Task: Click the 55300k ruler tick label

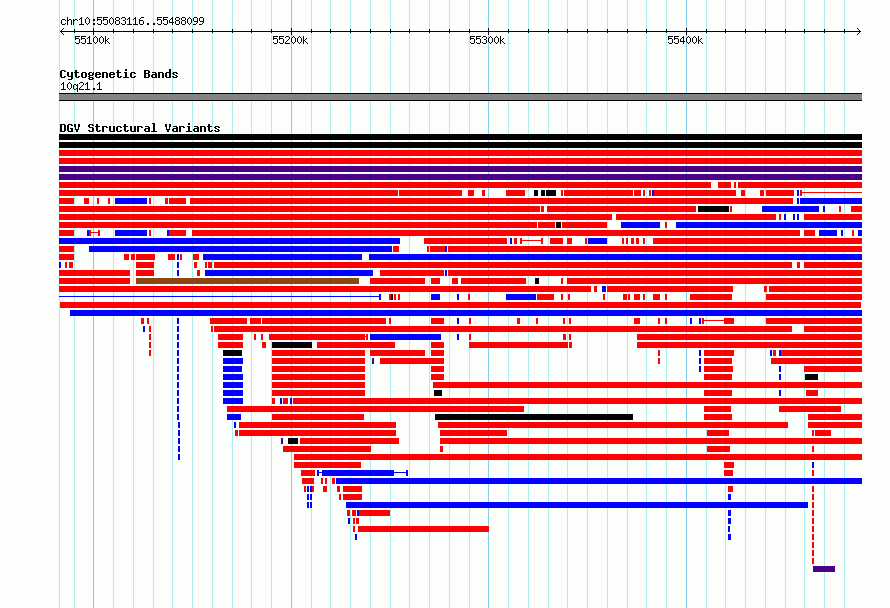Action: click(487, 40)
